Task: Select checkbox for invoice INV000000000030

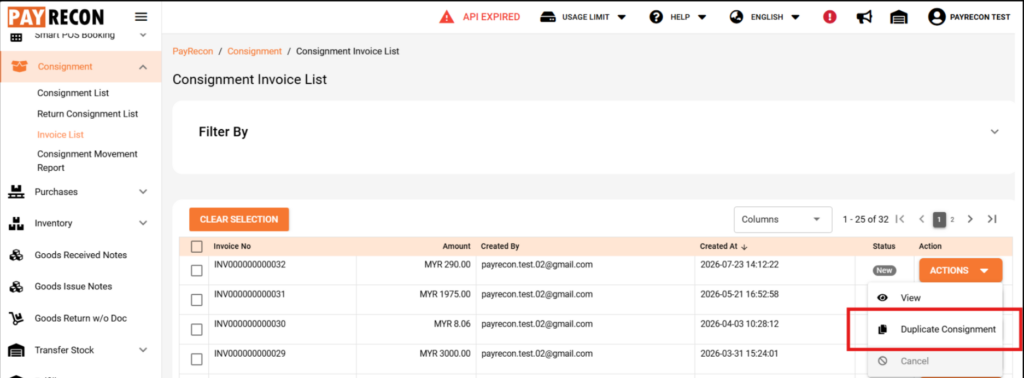Action: coord(197,330)
